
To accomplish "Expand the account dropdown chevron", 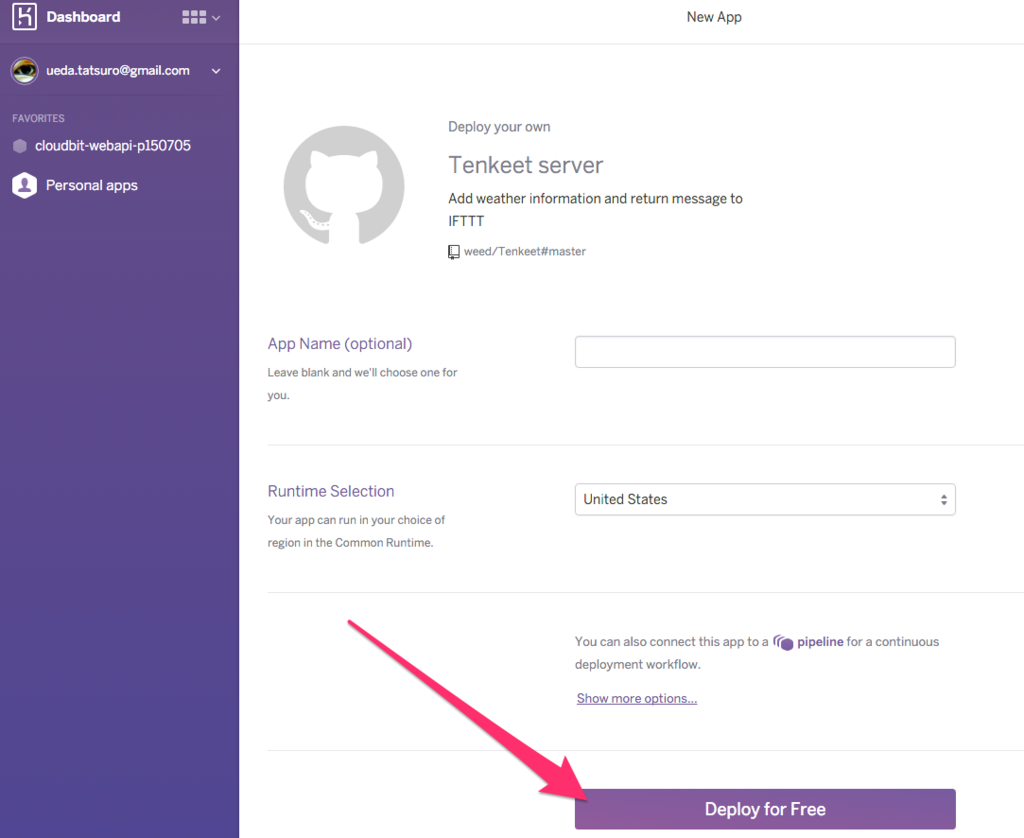I will 216,71.
